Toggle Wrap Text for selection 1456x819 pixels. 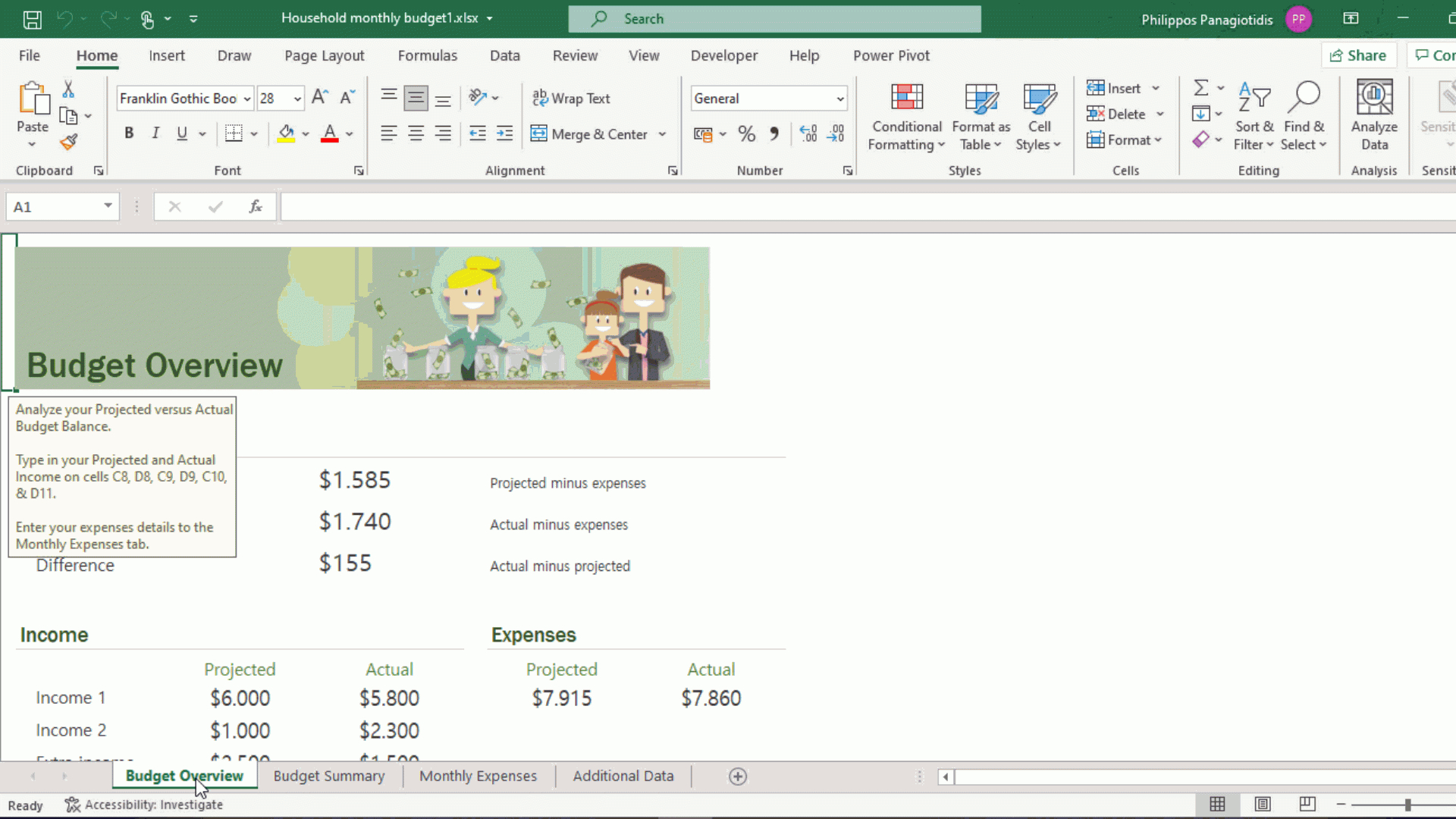coord(572,98)
